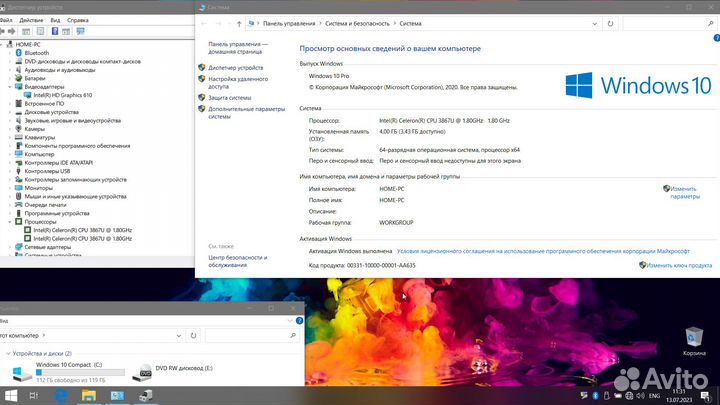Click the properties sheet icon in Device Manager toolbar
Image resolution: width=720 pixels, height=405 pixels.
(x=40, y=31)
